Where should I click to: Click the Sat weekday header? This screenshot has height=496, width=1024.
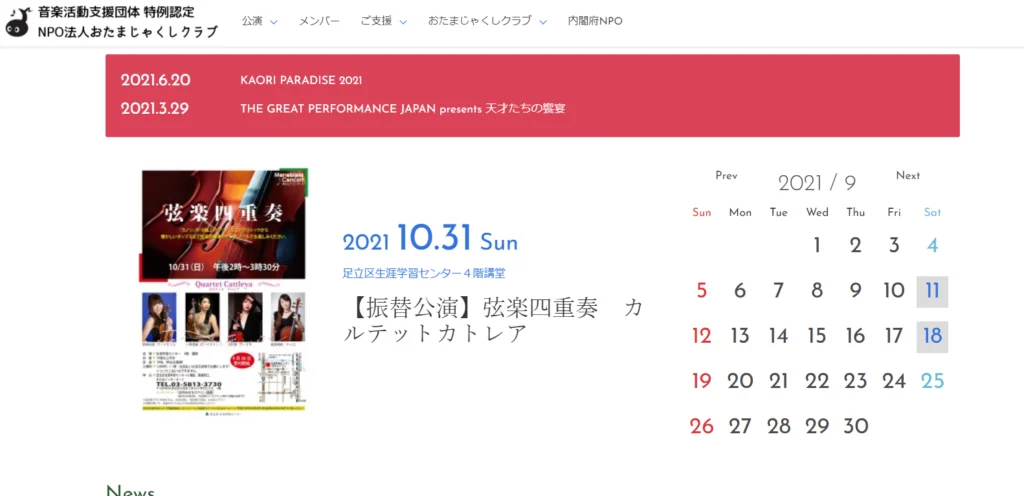pos(933,213)
